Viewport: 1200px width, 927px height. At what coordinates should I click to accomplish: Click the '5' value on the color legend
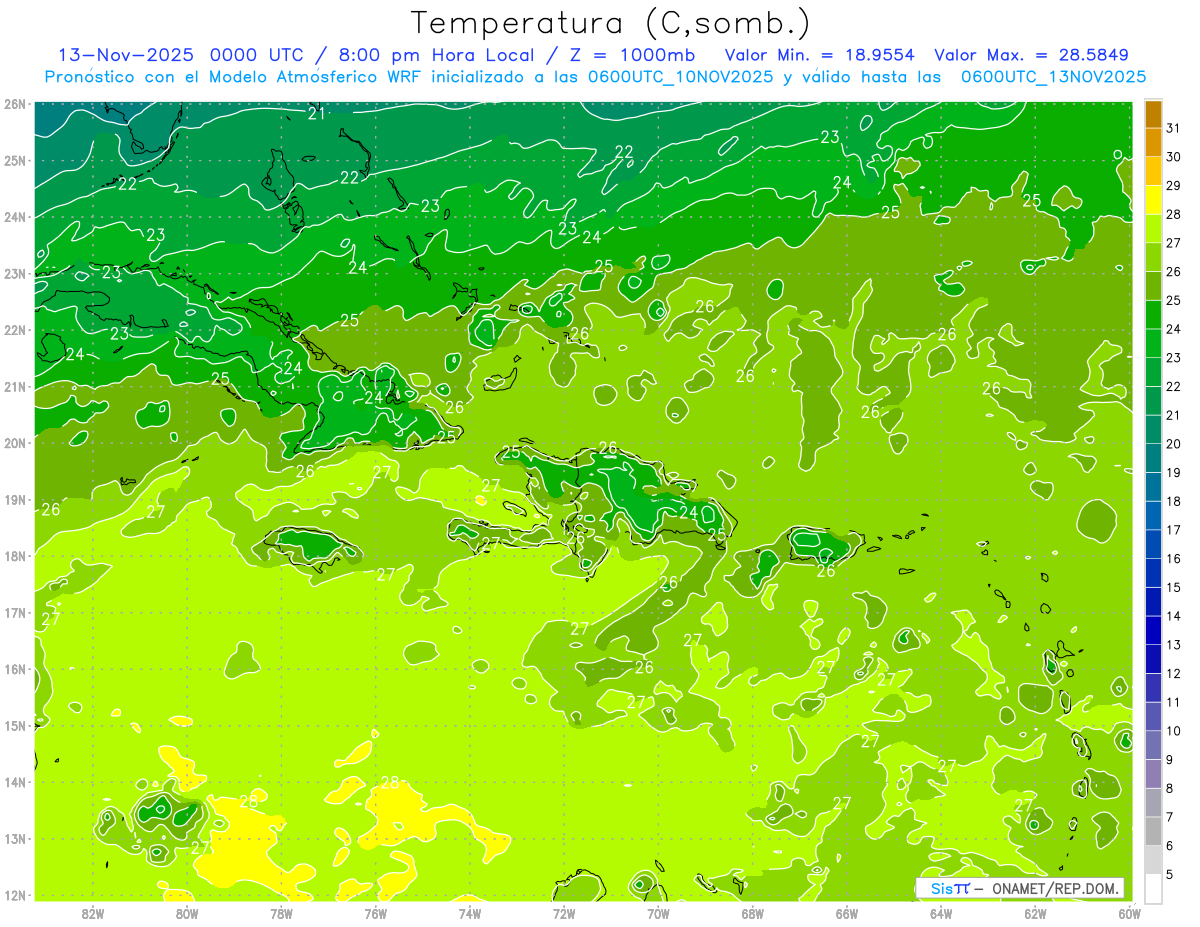1170,874
